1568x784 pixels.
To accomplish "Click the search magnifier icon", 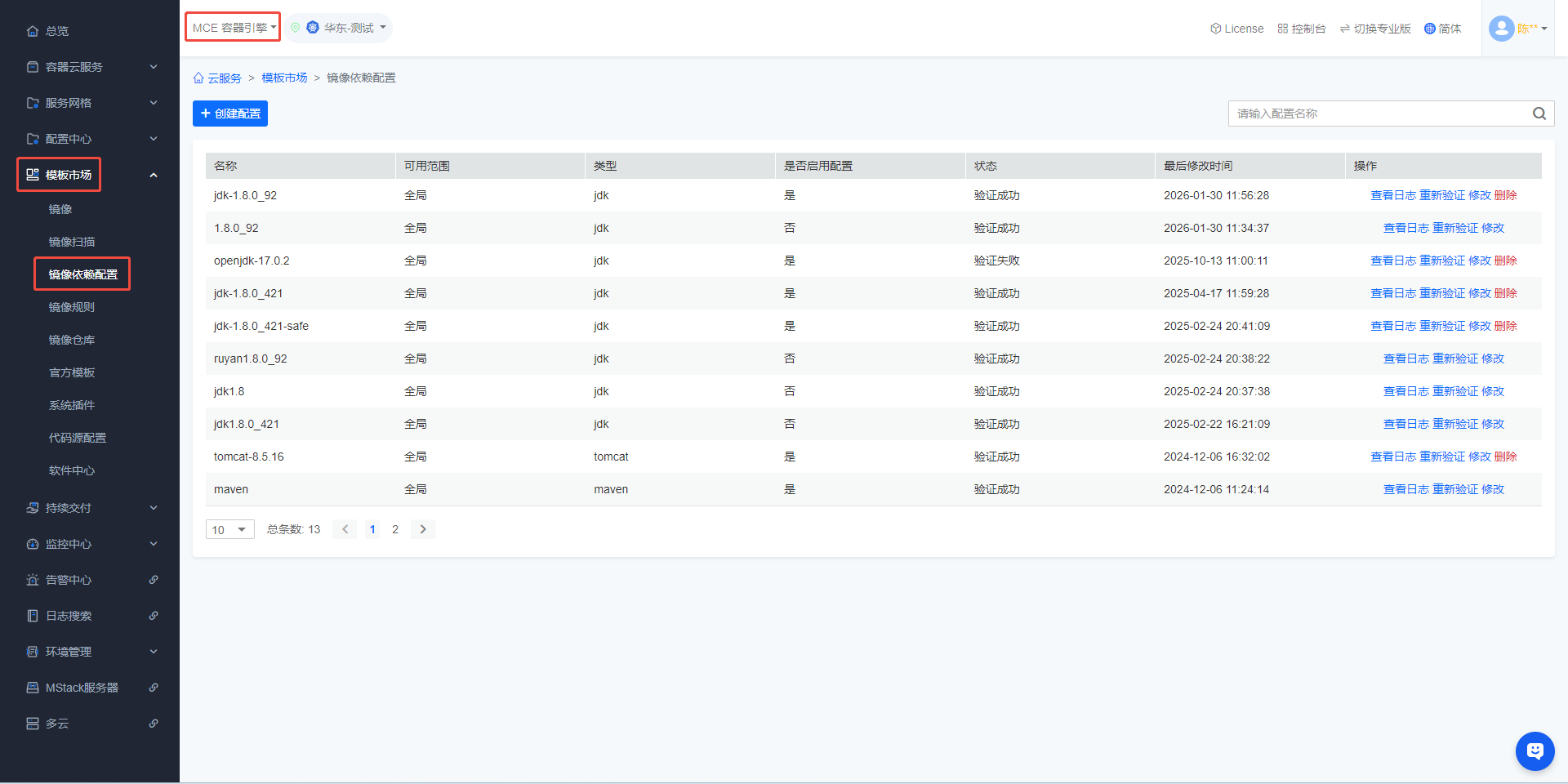I will click(1539, 114).
